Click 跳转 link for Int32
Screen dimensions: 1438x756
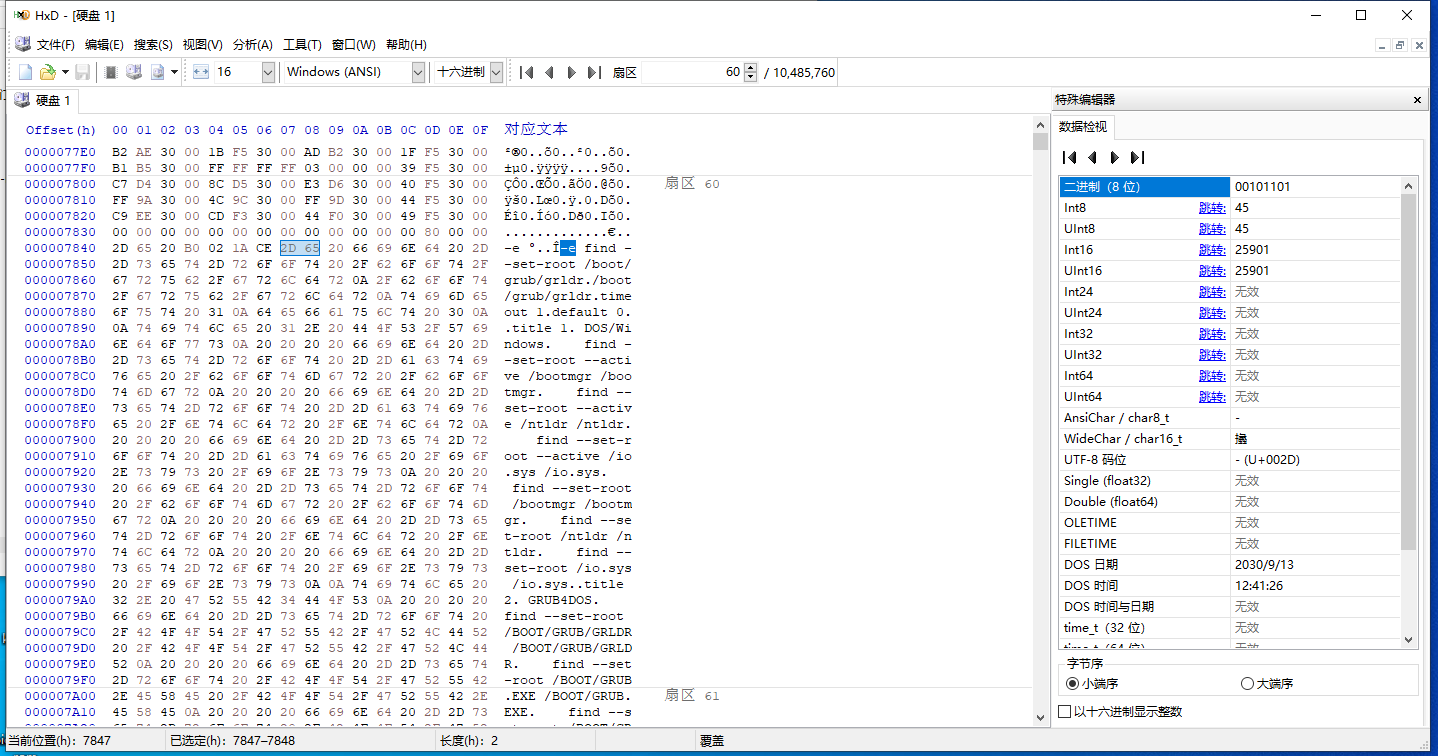(1212, 334)
